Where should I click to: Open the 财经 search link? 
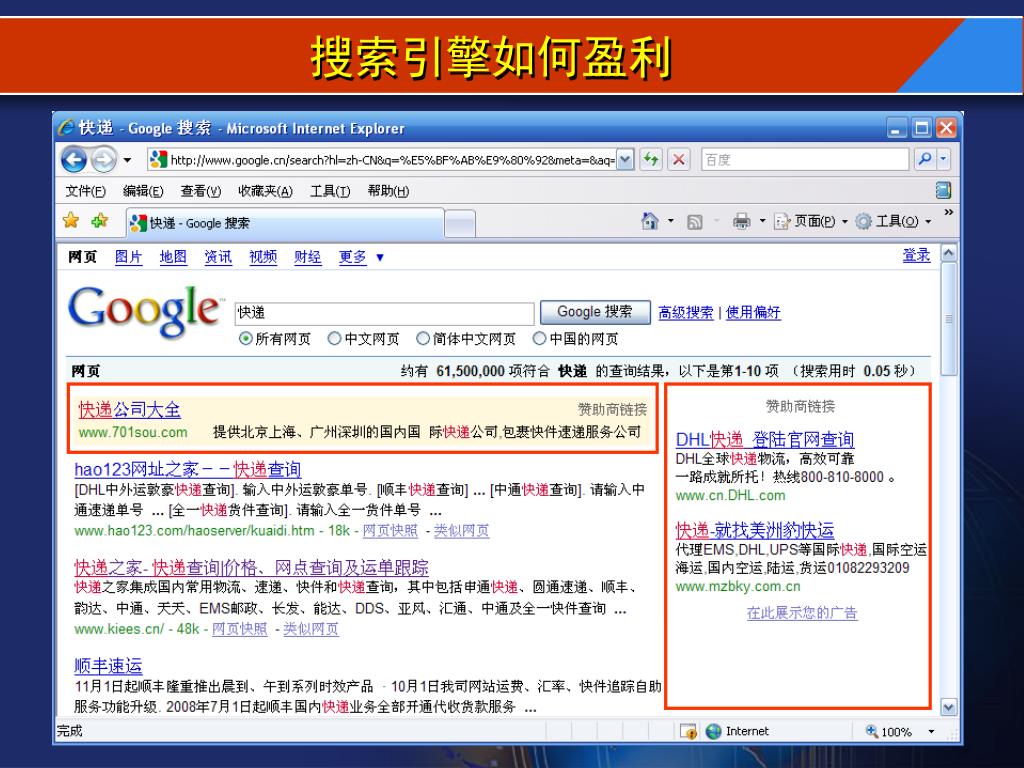tap(308, 257)
